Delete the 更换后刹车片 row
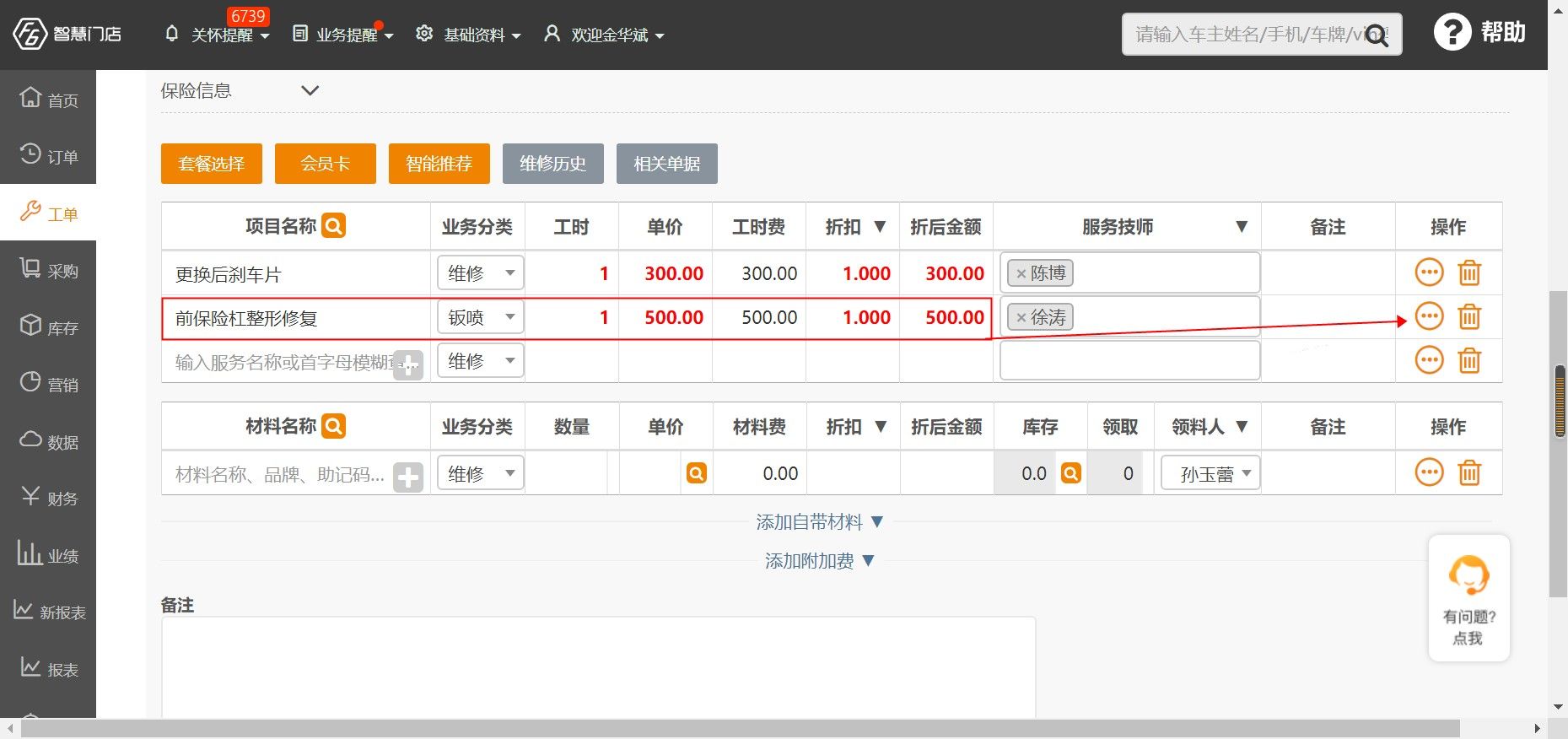Viewport: 1568px width, 739px height. tap(1469, 272)
